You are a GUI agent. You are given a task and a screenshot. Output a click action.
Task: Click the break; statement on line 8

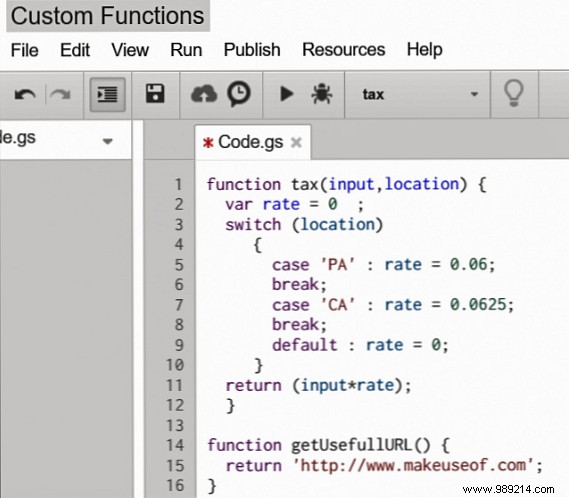[299, 324]
